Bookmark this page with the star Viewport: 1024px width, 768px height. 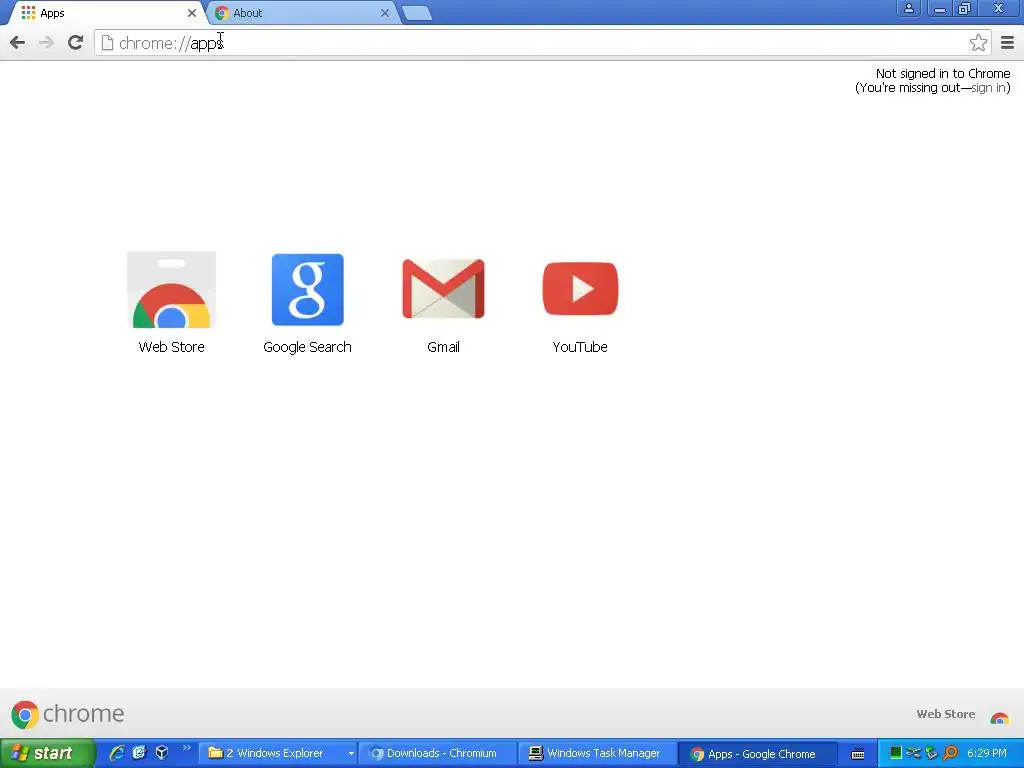[978, 43]
